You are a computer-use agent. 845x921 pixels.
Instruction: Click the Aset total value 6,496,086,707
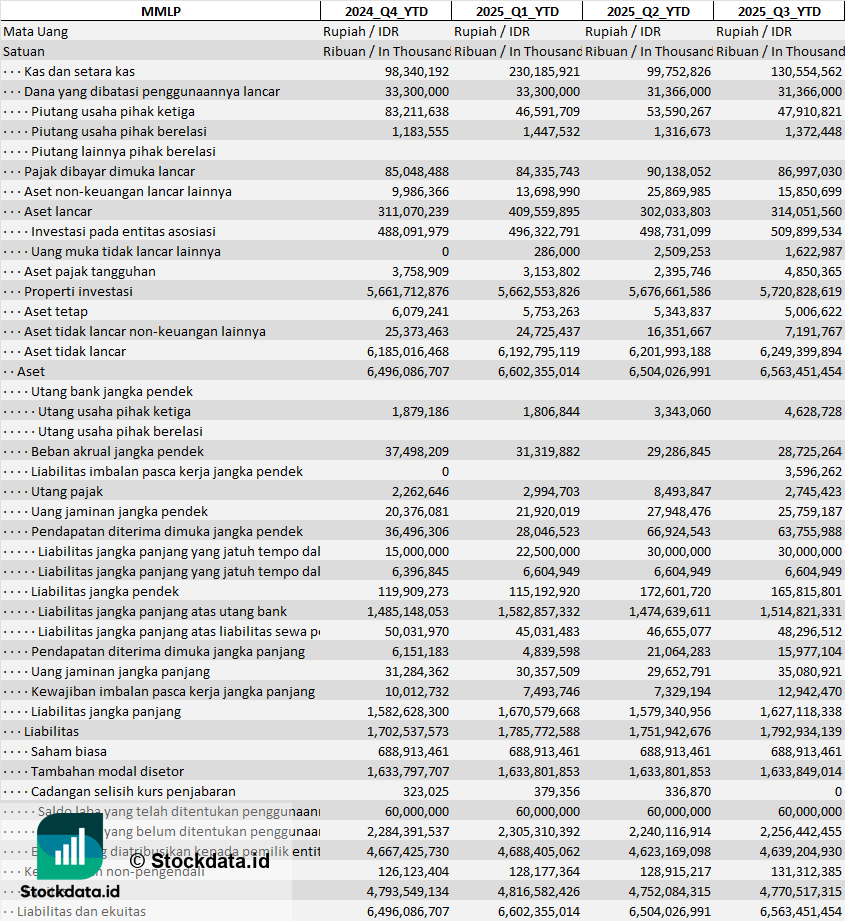click(408, 371)
